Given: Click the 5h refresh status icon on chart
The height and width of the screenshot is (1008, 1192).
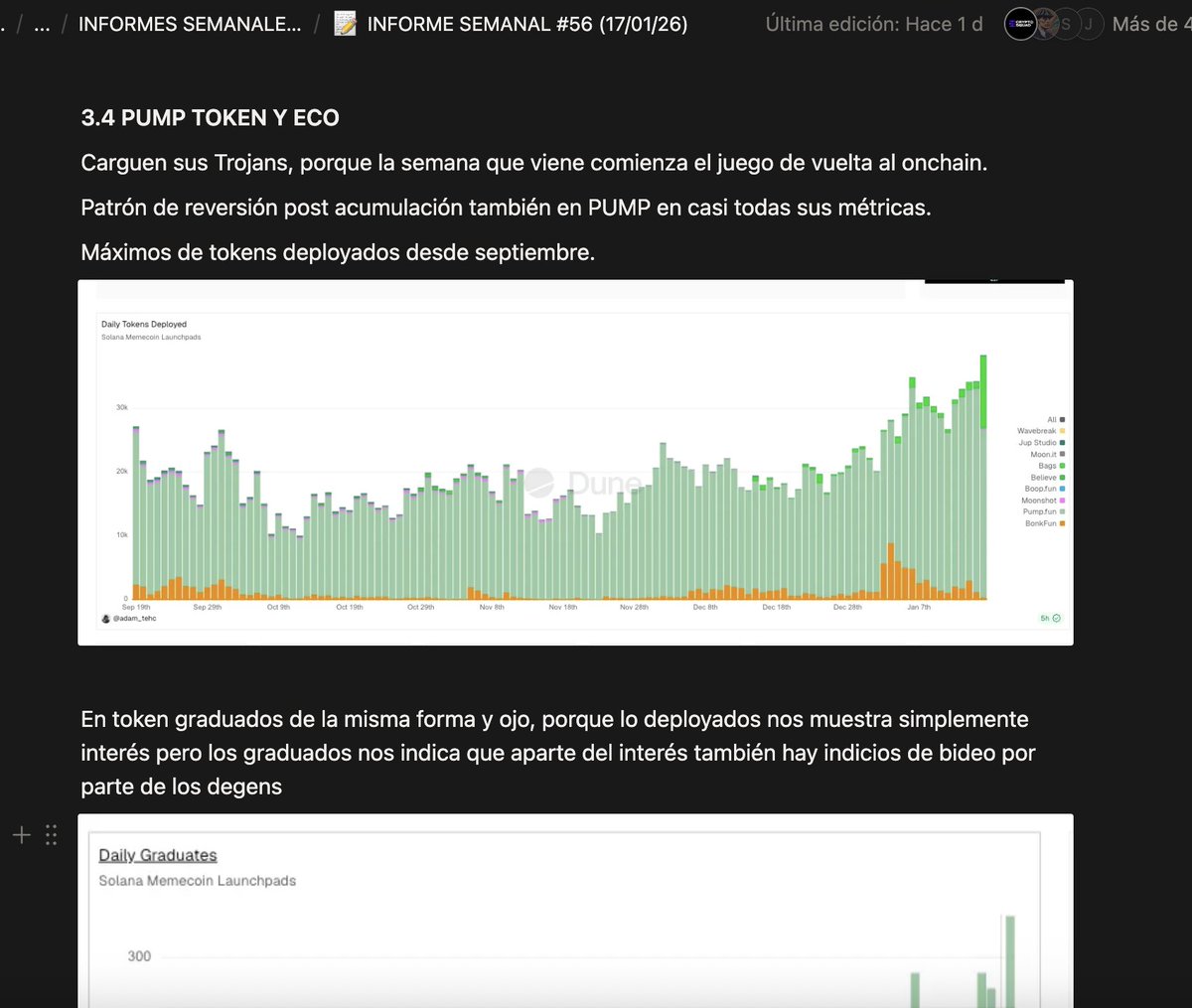Looking at the screenshot, I should pos(1056,619).
